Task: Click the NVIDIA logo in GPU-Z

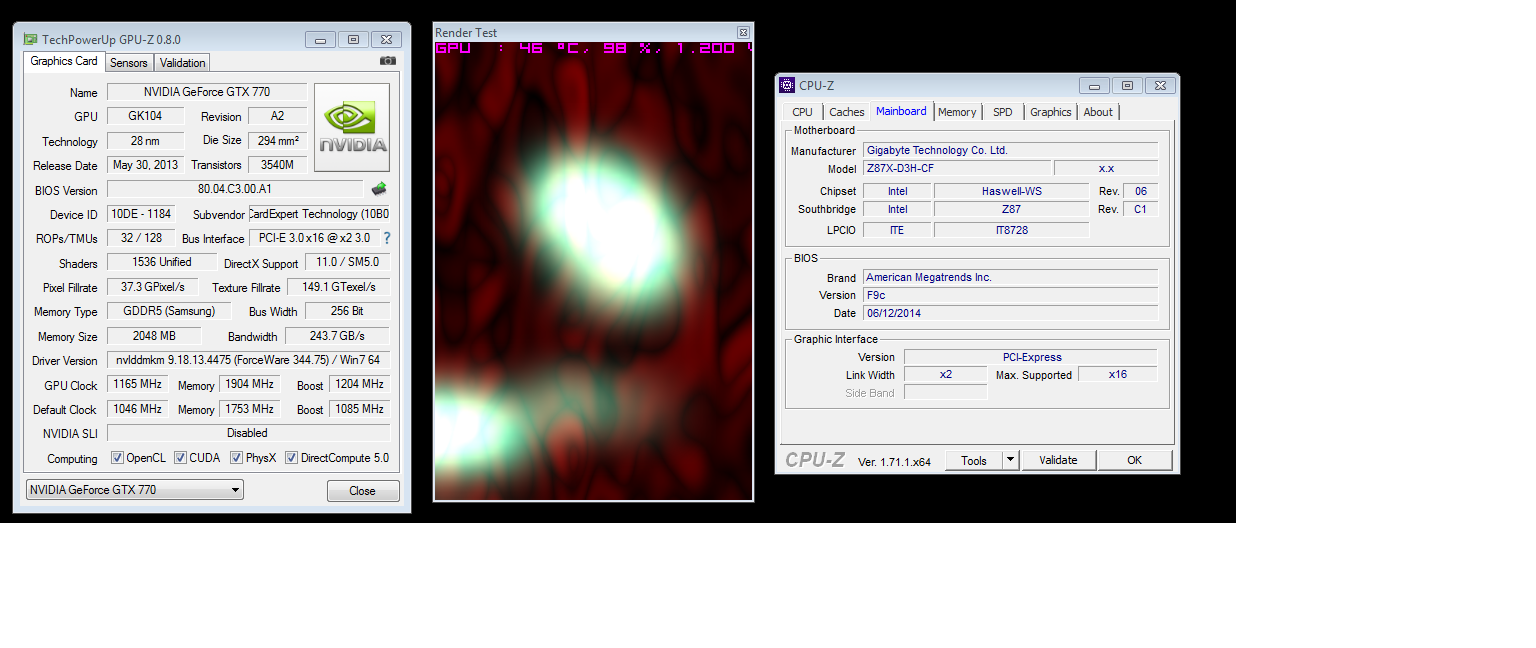Action: click(x=352, y=127)
